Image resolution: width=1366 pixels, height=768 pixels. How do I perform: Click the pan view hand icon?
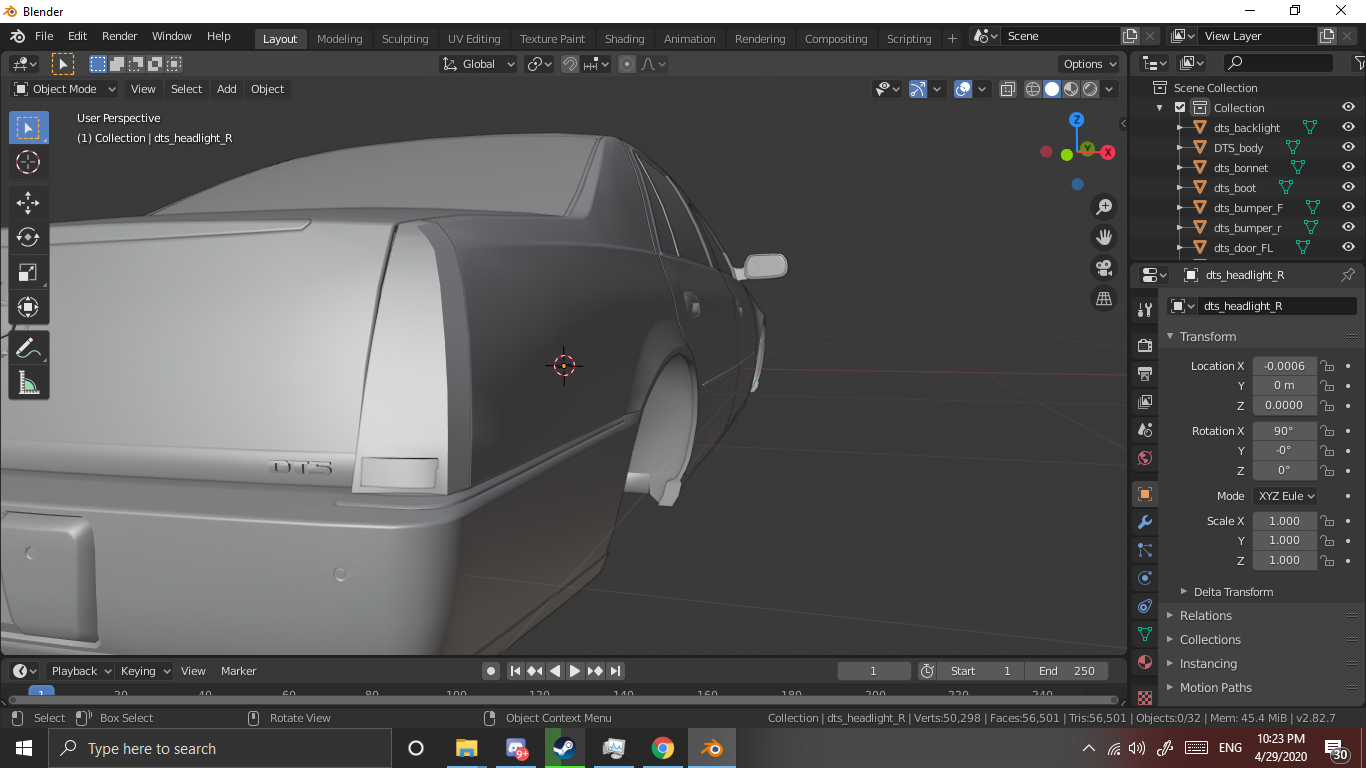1104,237
